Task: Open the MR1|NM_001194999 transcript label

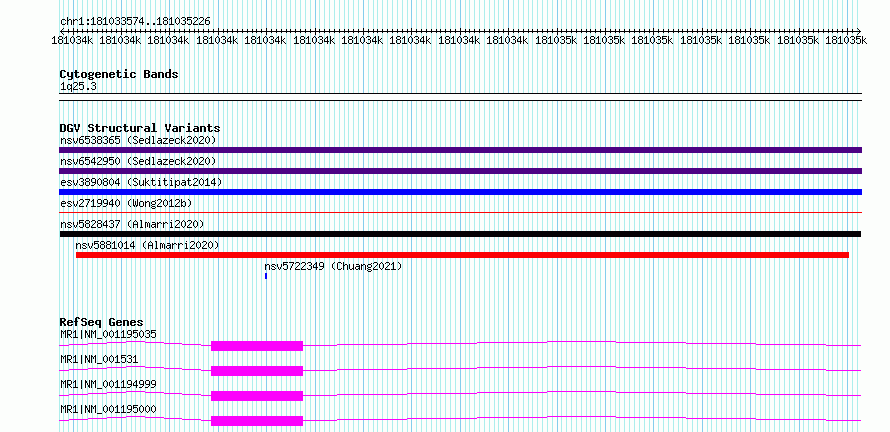Action: click(108, 384)
